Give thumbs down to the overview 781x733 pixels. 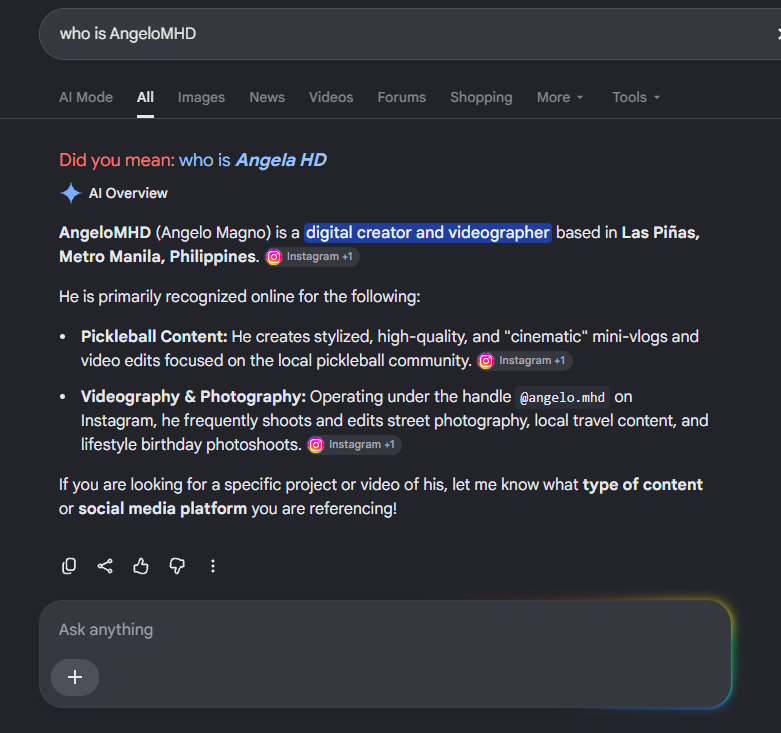click(x=177, y=566)
